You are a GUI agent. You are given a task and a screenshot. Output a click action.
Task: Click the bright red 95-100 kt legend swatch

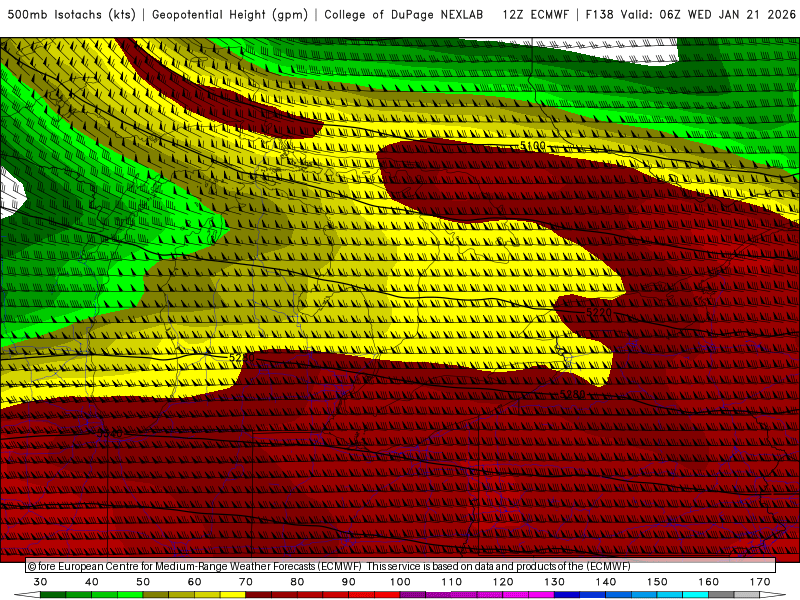click(387, 594)
